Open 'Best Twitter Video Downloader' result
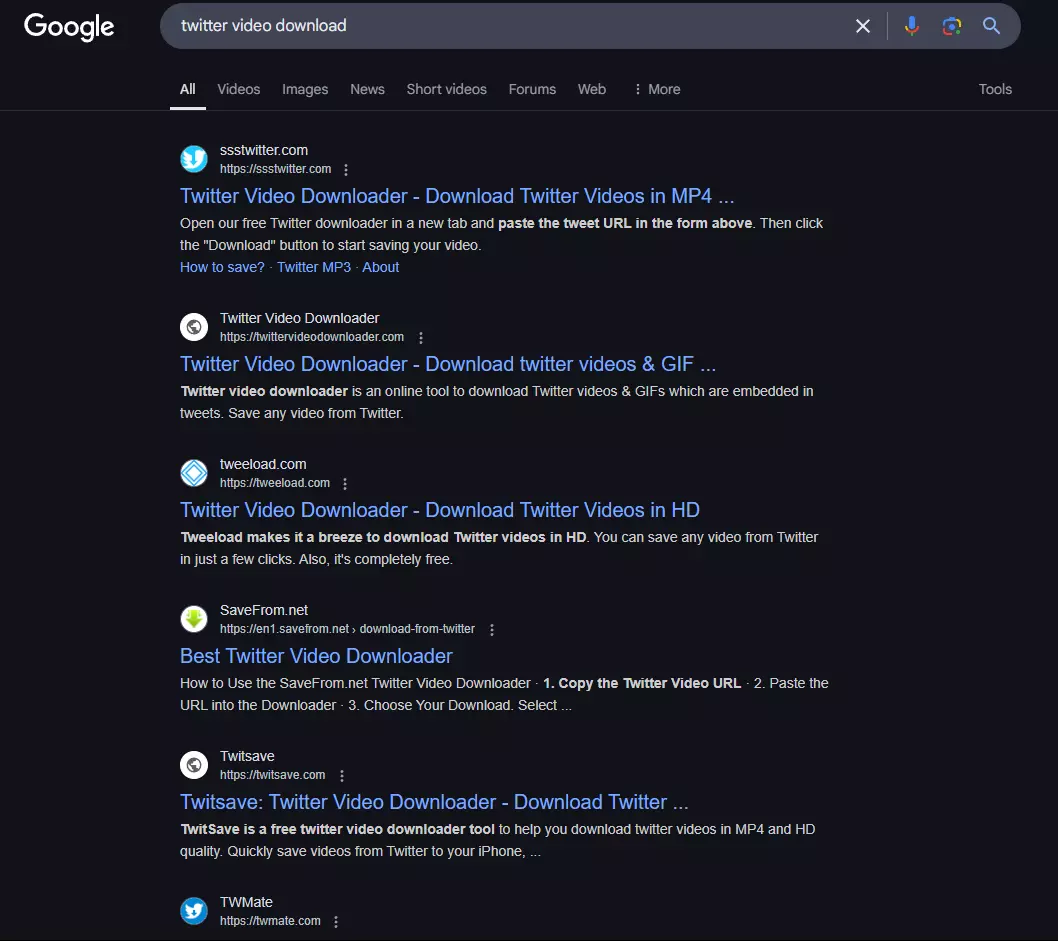Viewport: 1058px width, 941px height. [x=316, y=656]
